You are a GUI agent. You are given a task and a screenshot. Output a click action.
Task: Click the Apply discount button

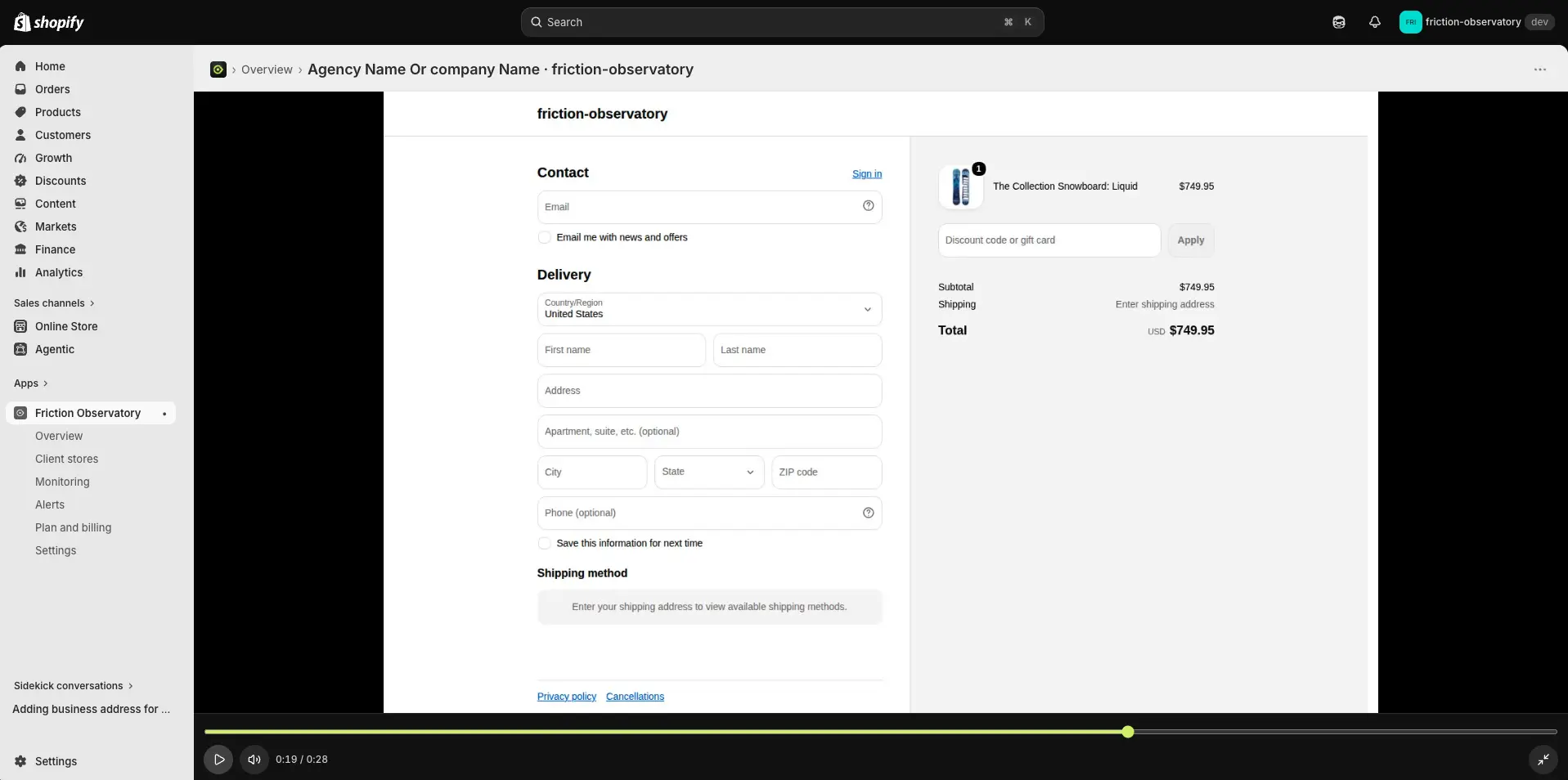tap(1191, 240)
